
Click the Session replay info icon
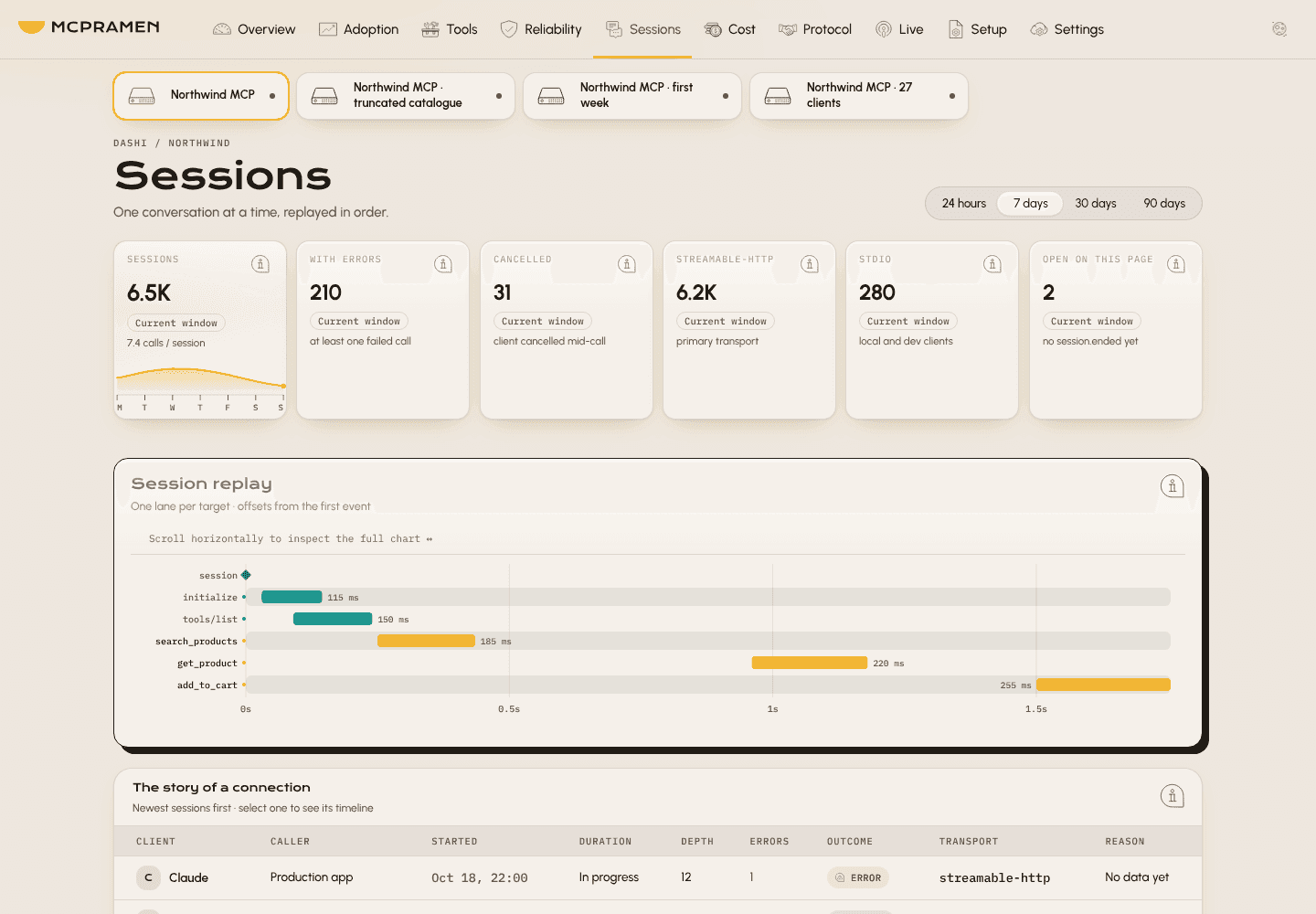pyautogui.click(x=1173, y=486)
